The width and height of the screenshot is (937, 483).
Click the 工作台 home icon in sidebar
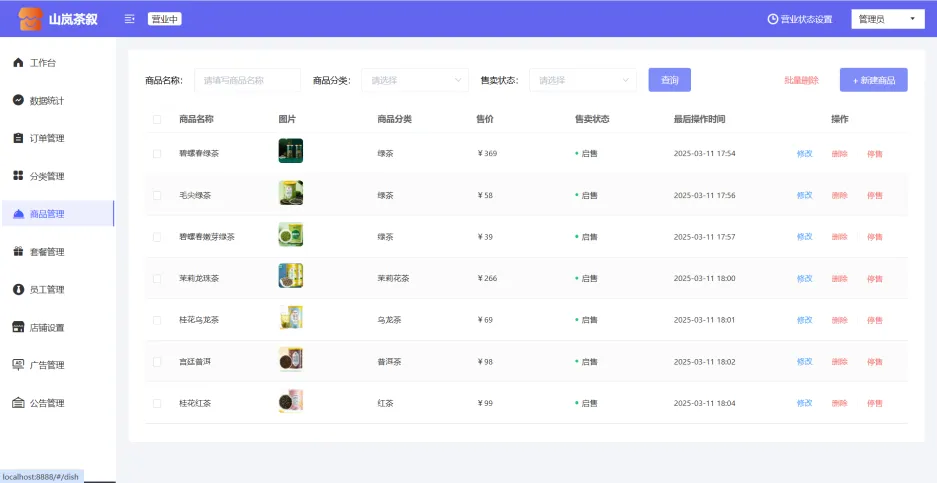coord(18,63)
